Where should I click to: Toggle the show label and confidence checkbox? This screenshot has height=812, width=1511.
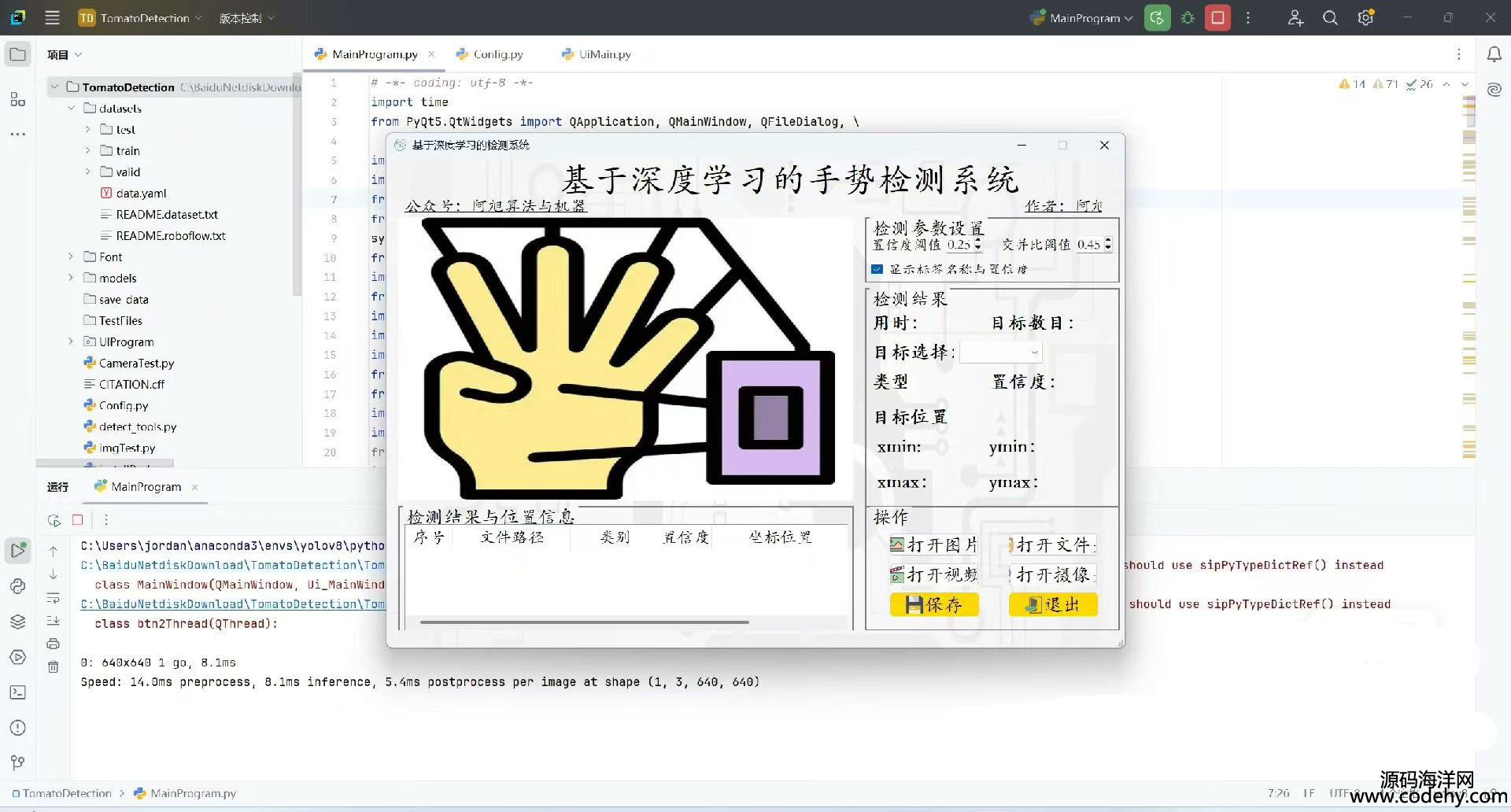[877, 269]
